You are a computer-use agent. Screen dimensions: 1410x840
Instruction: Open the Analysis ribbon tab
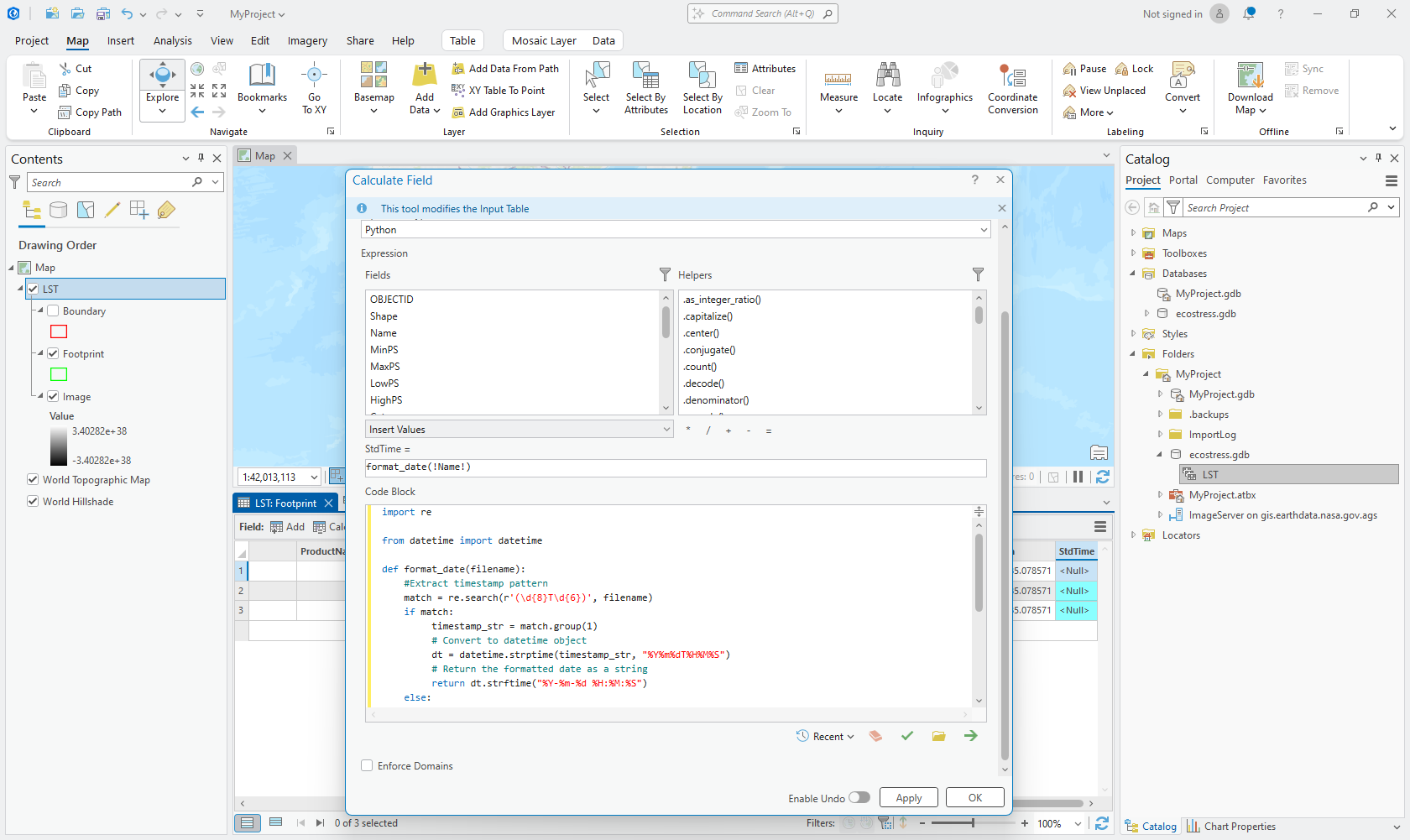click(172, 40)
